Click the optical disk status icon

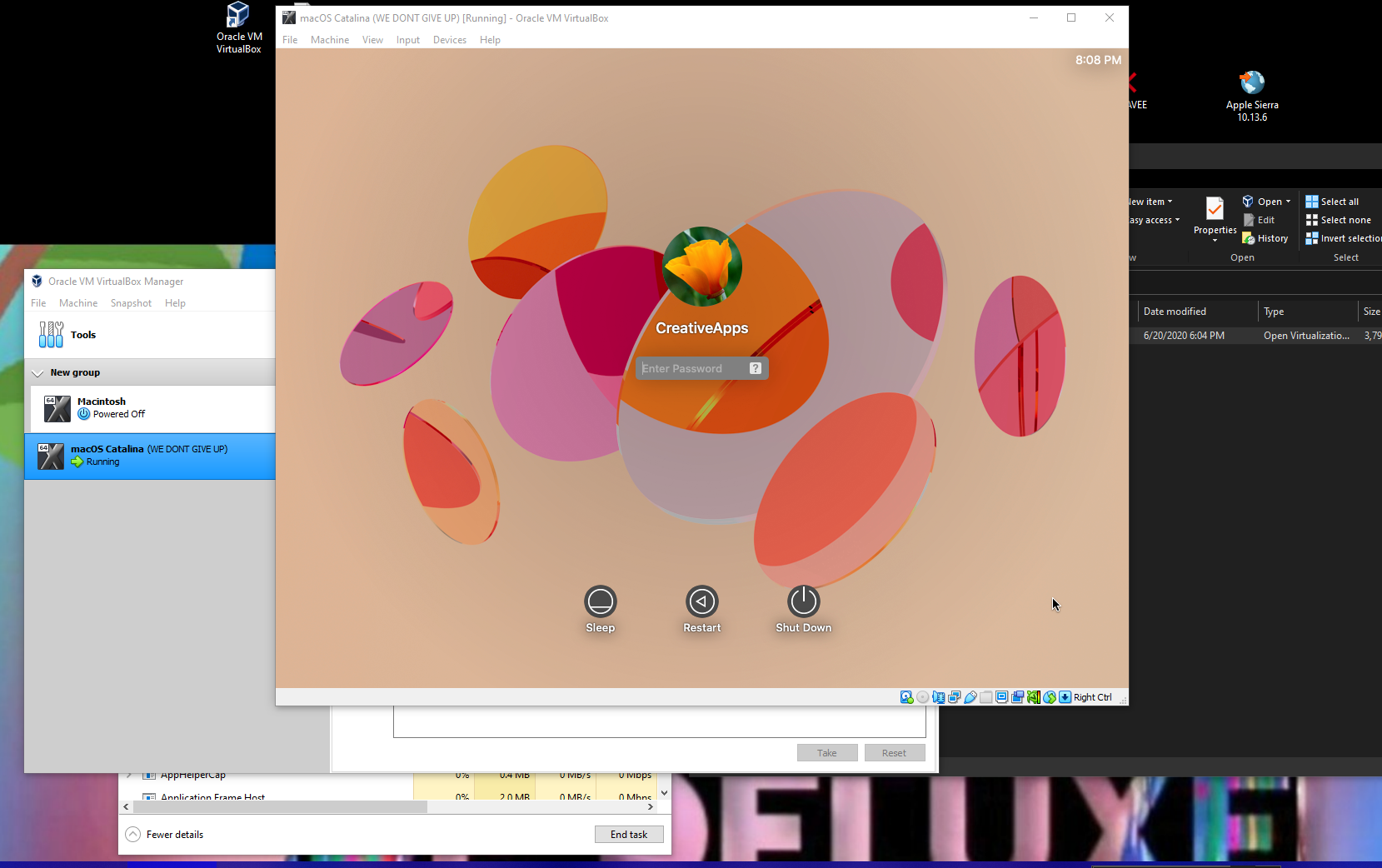coord(923,697)
